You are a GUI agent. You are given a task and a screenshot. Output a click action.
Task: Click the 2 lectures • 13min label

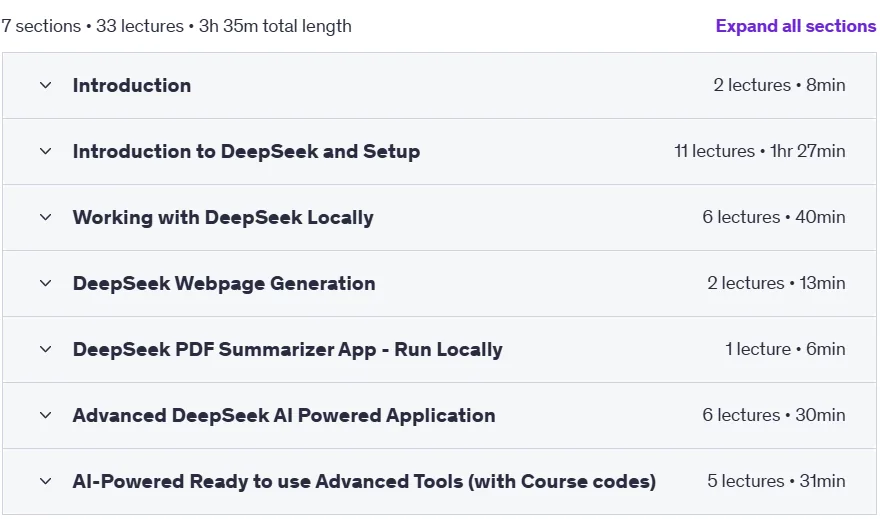click(x=776, y=283)
